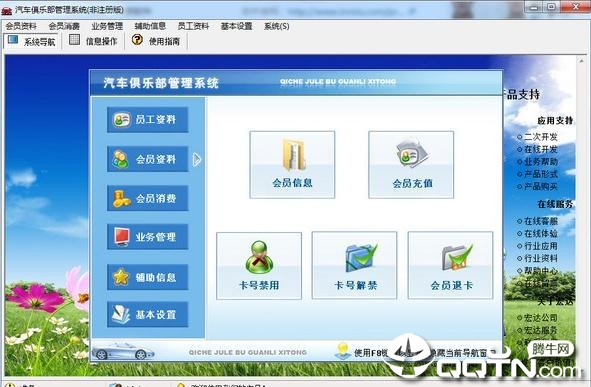Image resolution: width=591 pixels, height=387 pixels.
Task: Select 辅助信息 star sidebar button
Action: [147, 277]
